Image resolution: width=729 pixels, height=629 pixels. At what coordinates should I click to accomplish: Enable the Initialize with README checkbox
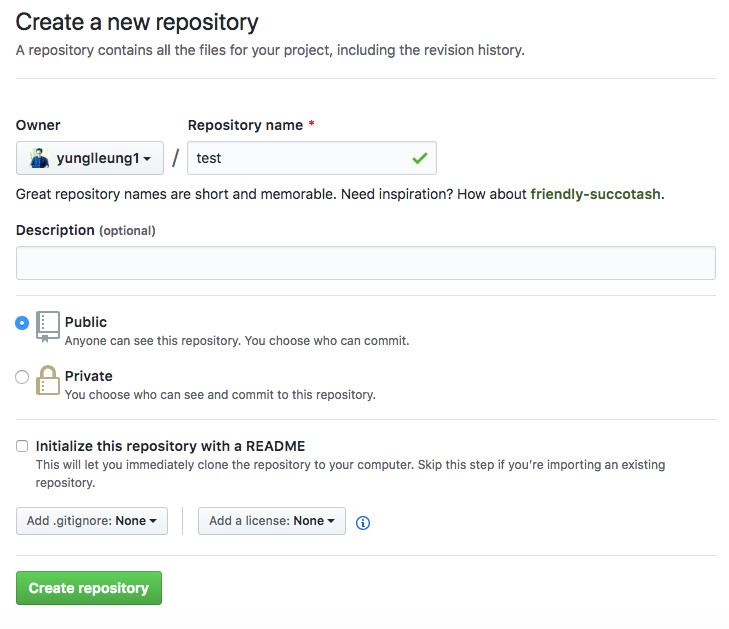click(22, 446)
